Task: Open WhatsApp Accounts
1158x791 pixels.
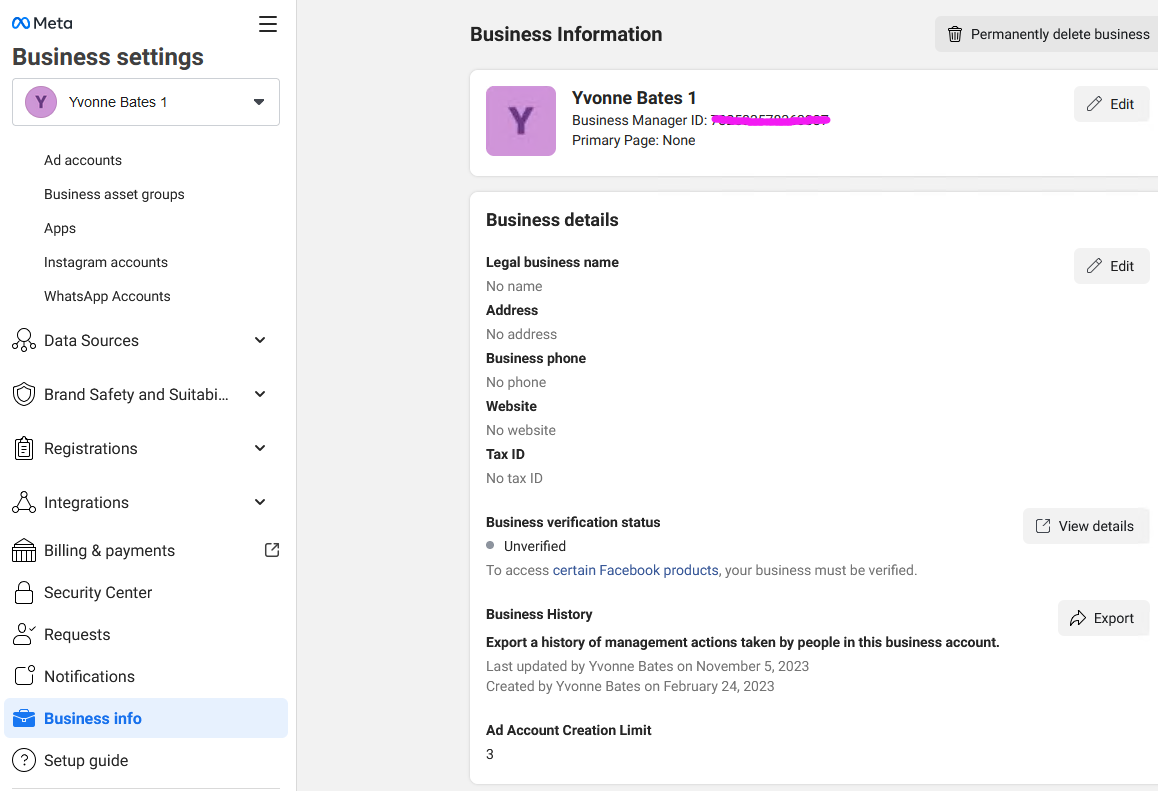Action: point(107,296)
